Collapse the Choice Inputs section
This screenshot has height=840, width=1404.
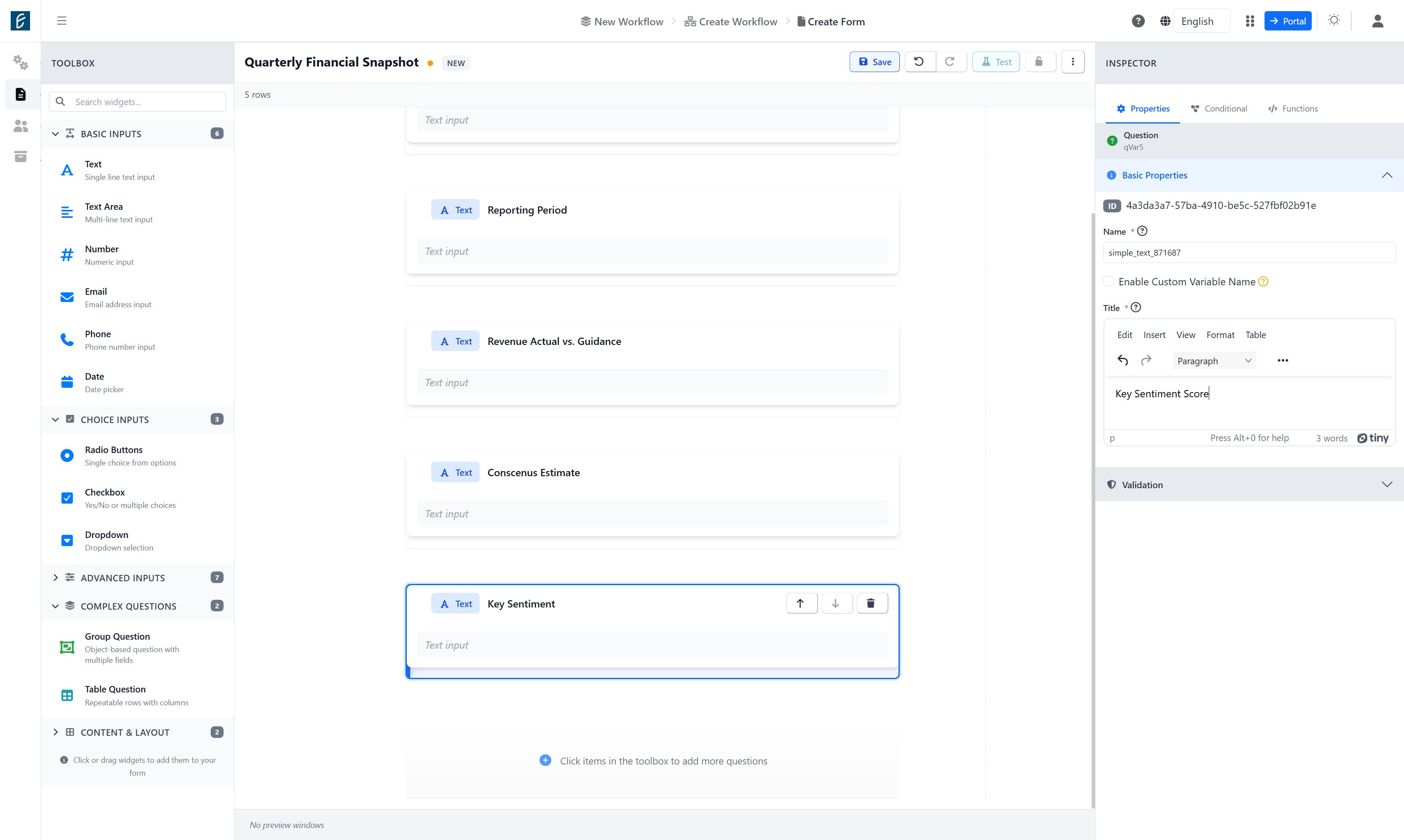click(x=138, y=420)
